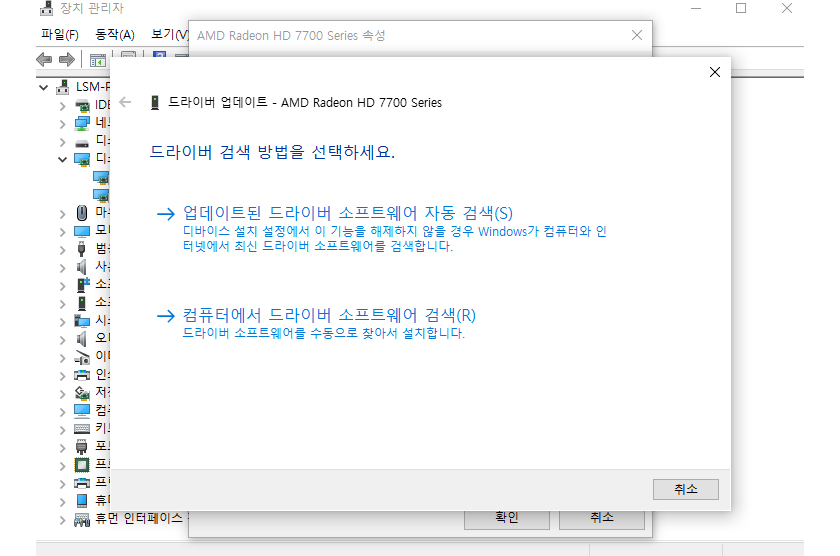Click 확인 in the AMD Radeon properties window

(506, 519)
